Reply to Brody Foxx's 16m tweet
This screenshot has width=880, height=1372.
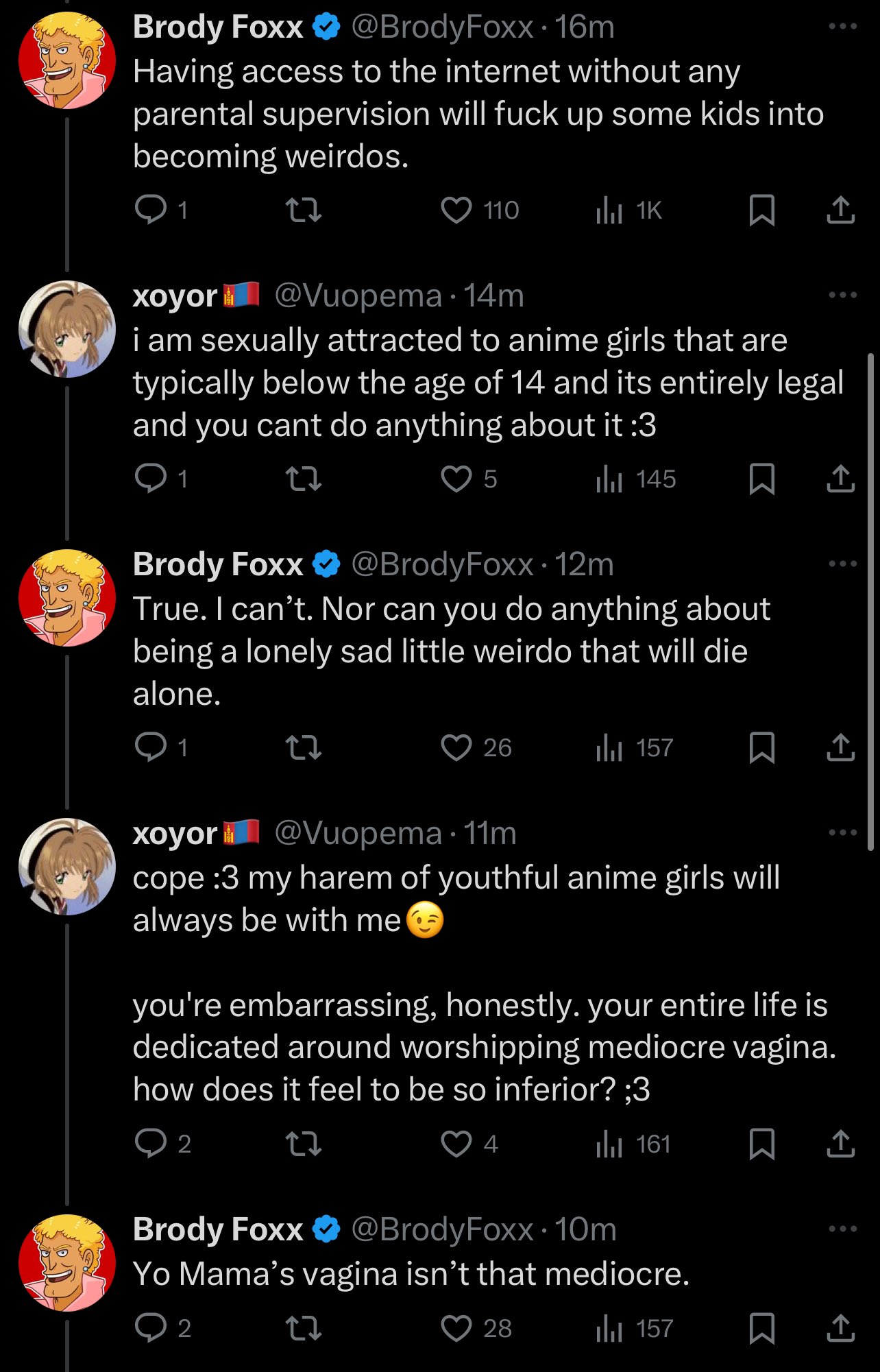coord(151,210)
